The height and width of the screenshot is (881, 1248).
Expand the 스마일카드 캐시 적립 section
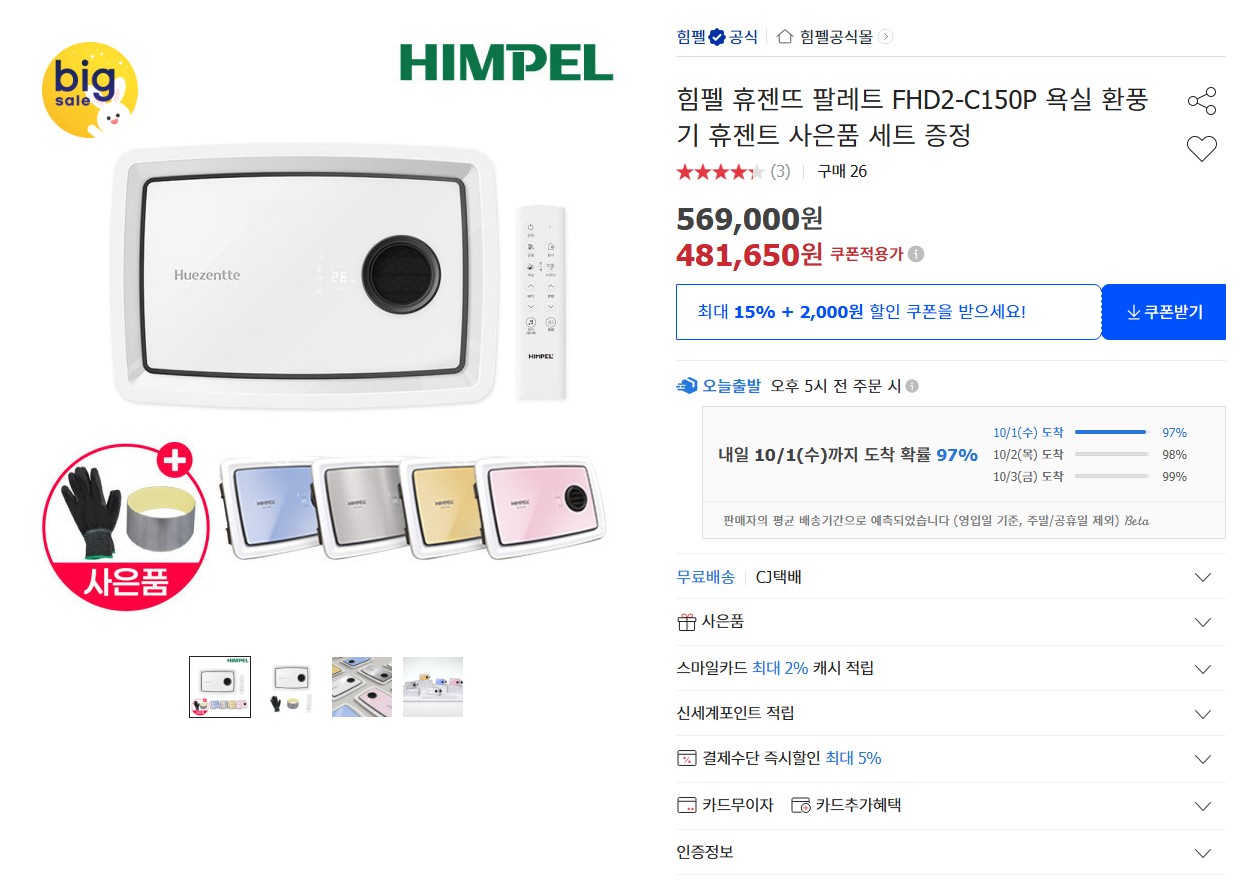pos(951,668)
